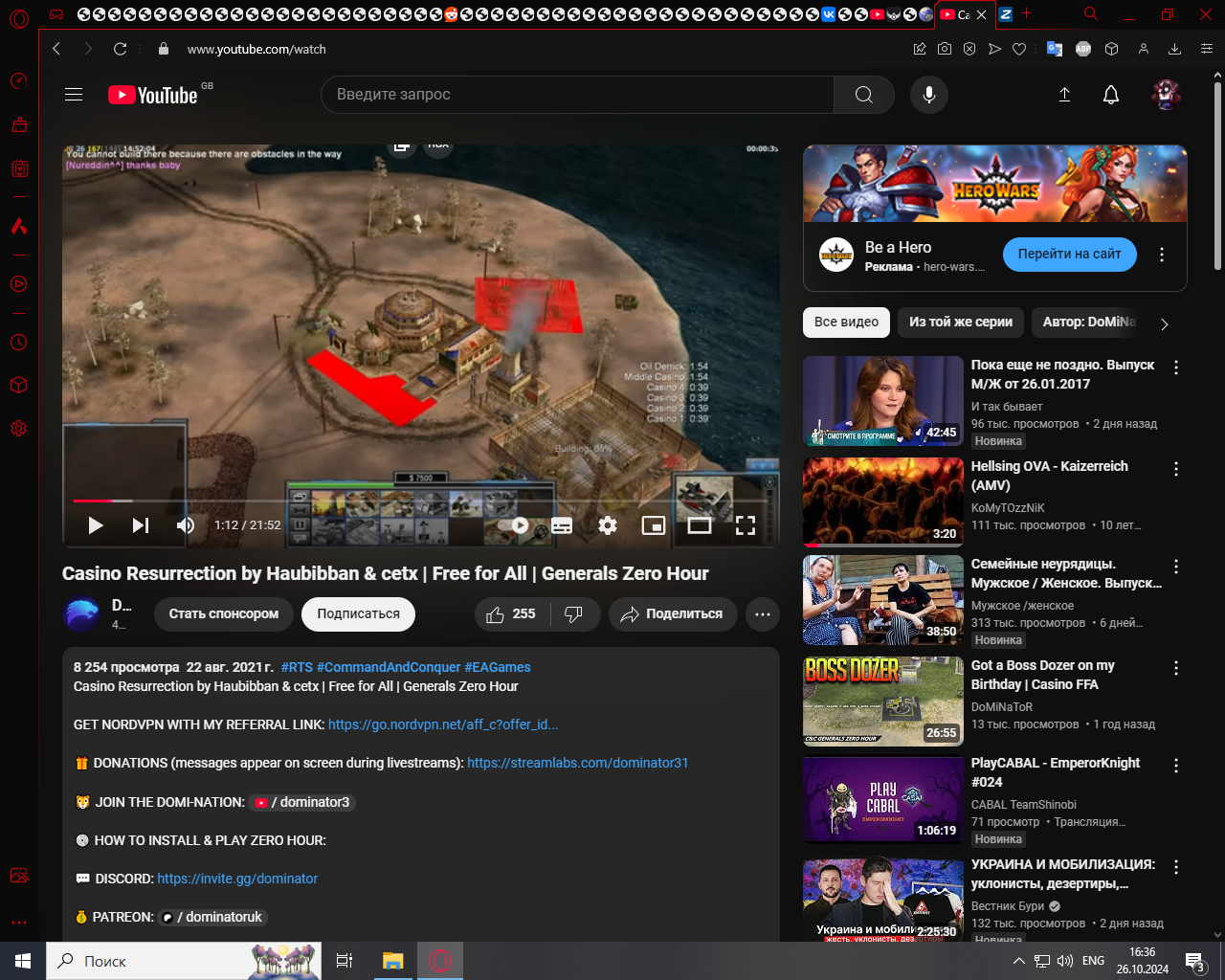
Task: Open File Explorer from taskbar
Action: pos(393,961)
